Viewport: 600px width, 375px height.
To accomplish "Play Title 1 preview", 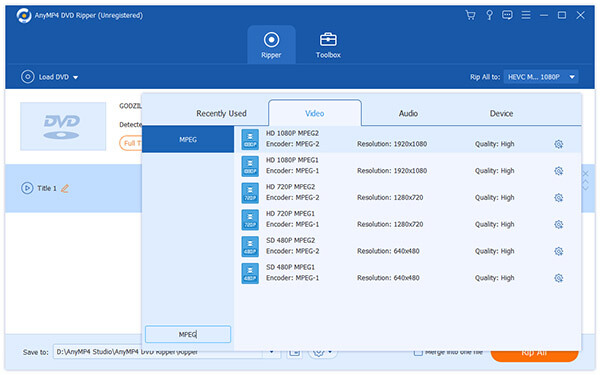I will 27,188.
